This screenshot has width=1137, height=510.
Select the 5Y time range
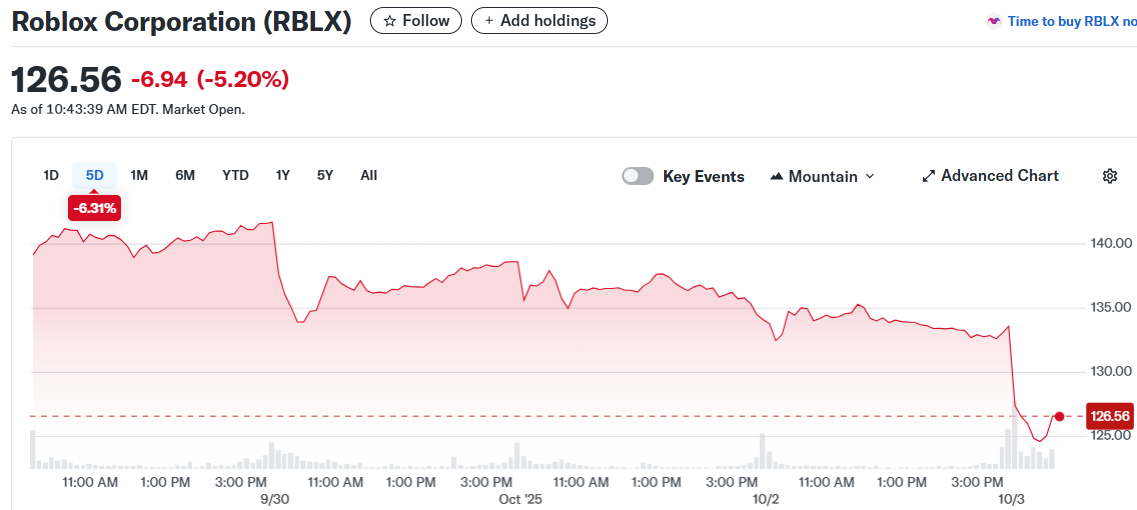tap(325, 176)
